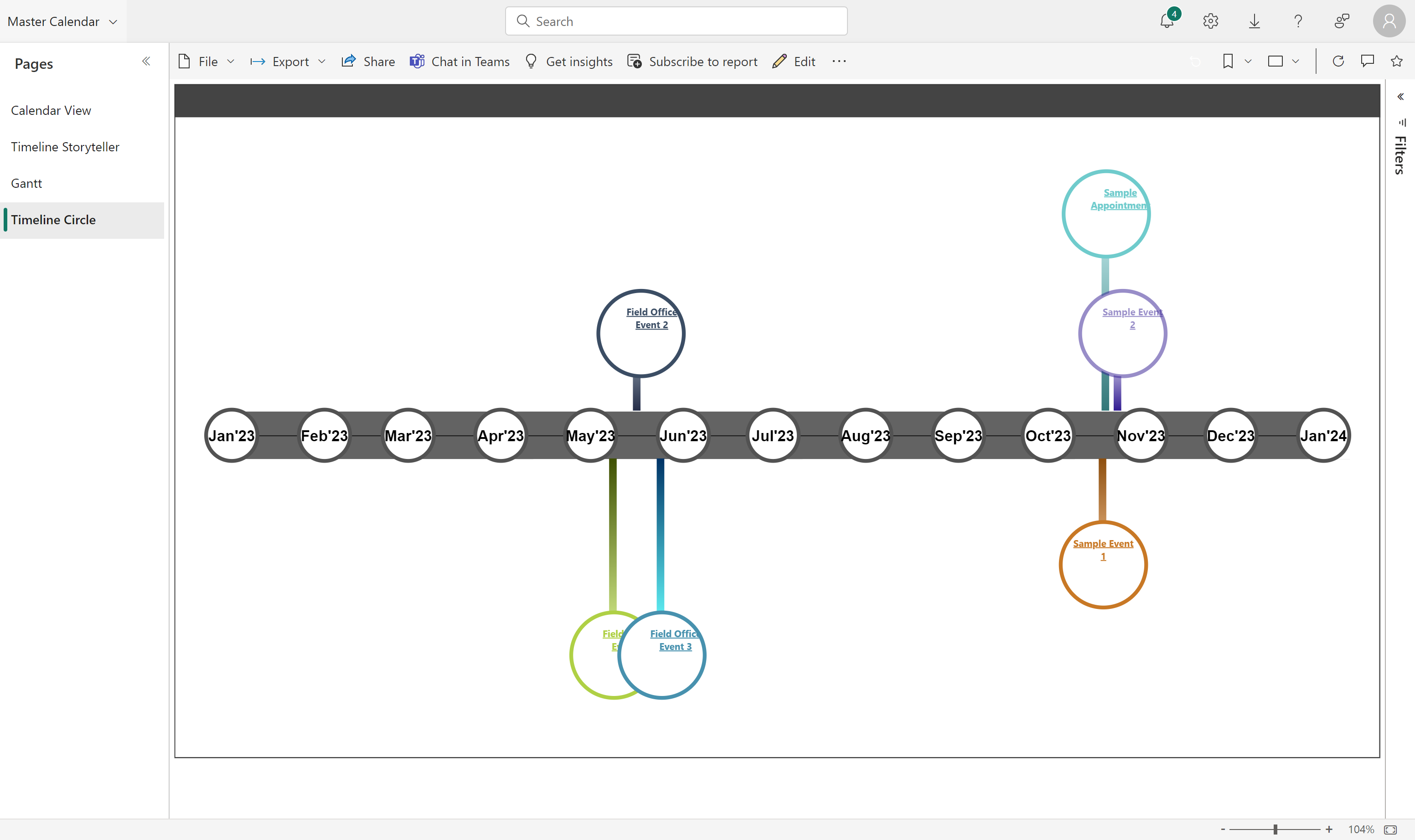Open the Filters pane label
The image size is (1415, 840).
pos(1400,155)
